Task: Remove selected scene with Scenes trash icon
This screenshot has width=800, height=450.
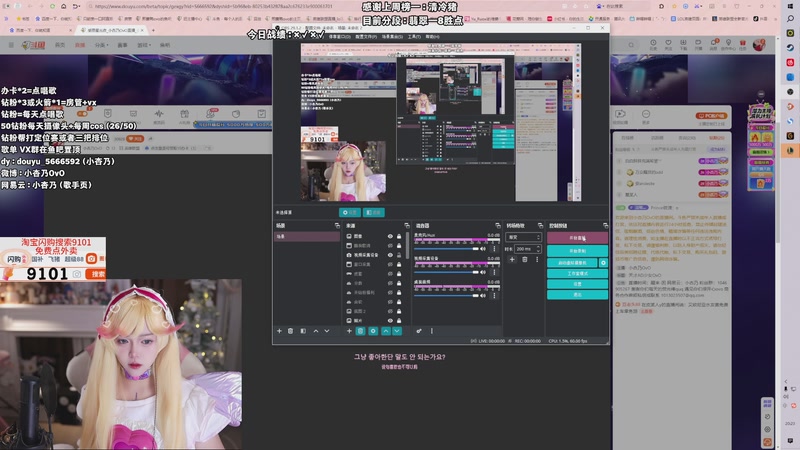Action: coord(290,331)
